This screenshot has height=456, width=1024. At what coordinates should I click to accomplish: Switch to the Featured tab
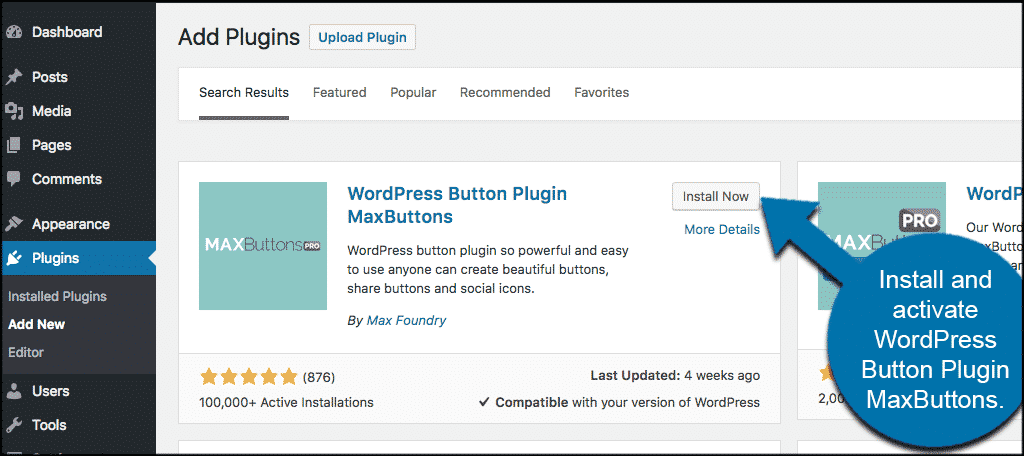click(340, 93)
